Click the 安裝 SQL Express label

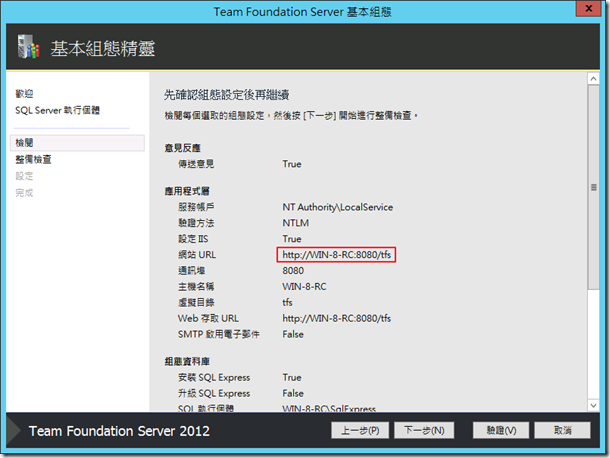tap(214, 377)
